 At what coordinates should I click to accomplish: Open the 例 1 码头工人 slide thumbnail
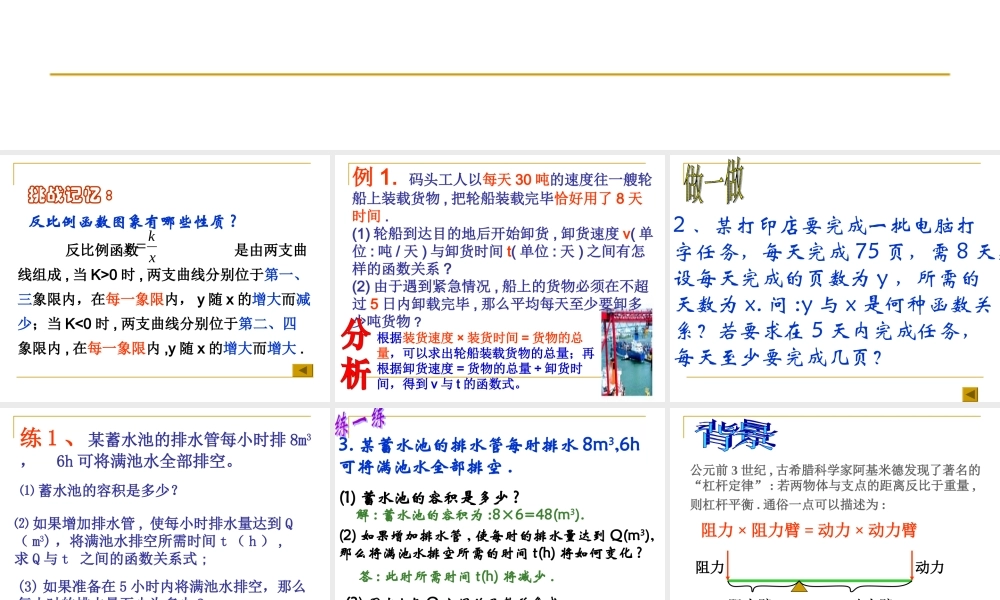500,279
